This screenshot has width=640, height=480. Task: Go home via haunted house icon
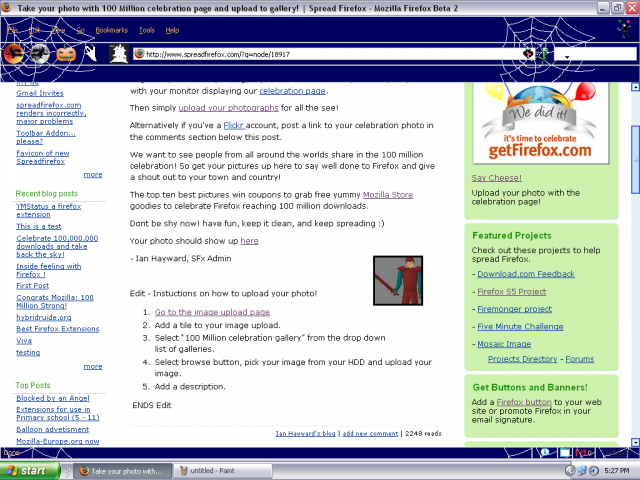(119, 53)
